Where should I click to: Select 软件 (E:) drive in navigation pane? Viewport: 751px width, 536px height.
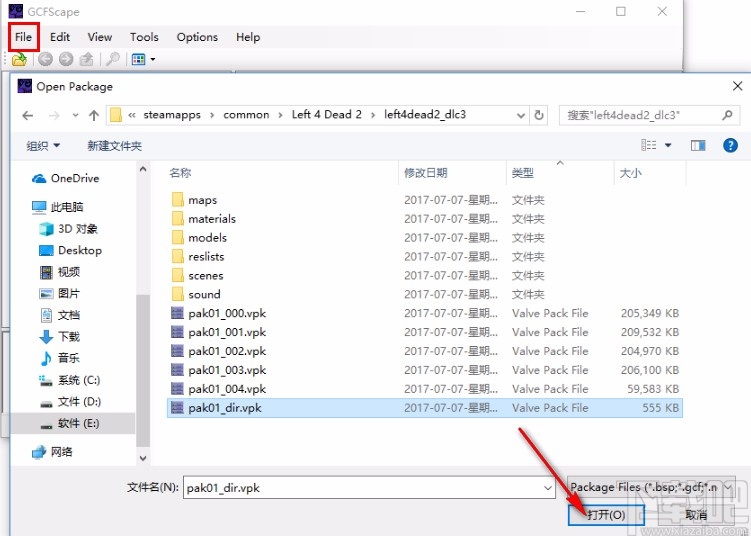73,423
